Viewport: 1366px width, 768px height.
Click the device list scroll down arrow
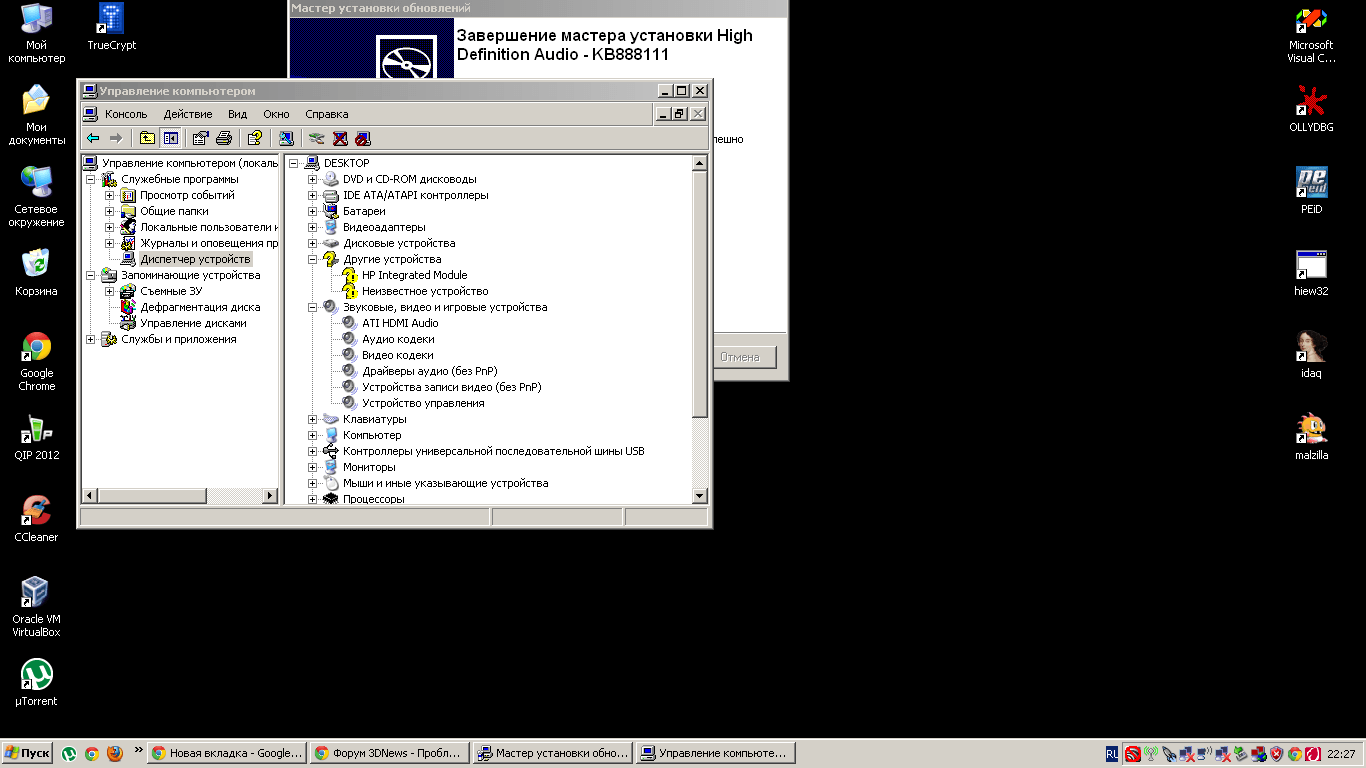click(699, 495)
